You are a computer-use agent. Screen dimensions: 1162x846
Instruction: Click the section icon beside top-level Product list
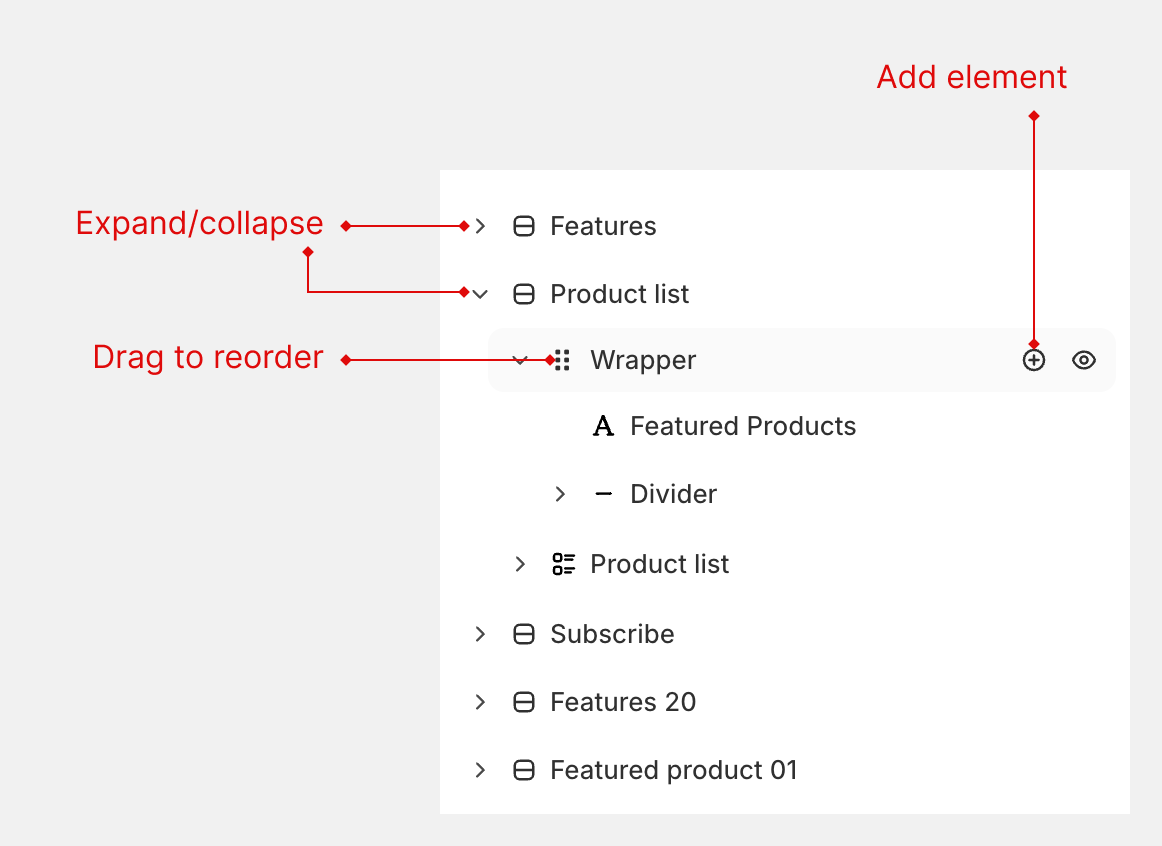(x=523, y=294)
